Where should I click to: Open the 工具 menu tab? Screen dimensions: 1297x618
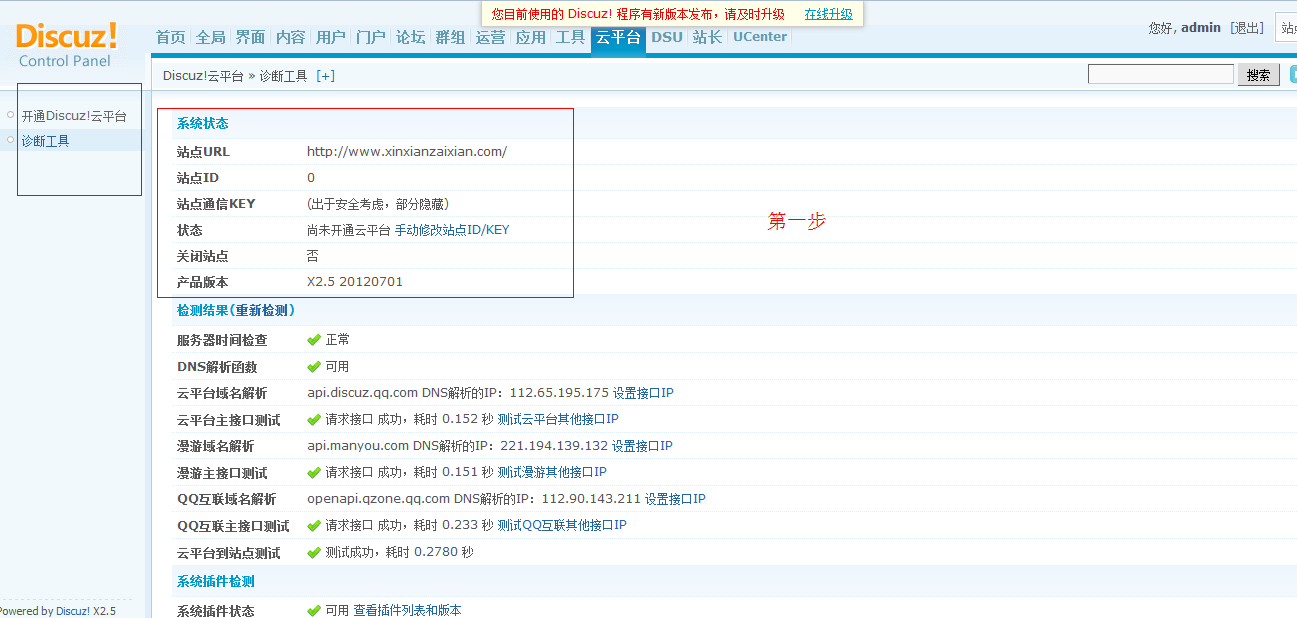point(571,37)
